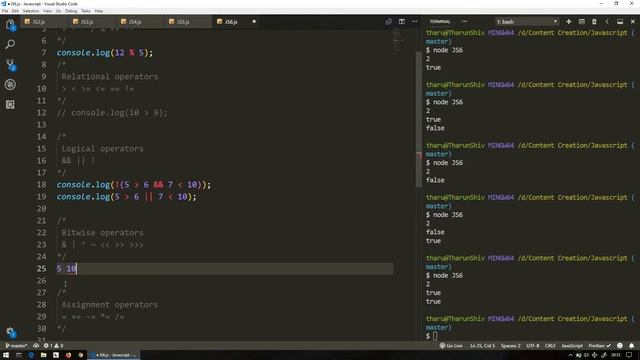Click 'console.log(12 % 5);' on line 7
640x360 pixels.
pyautogui.click(x=104, y=53)
